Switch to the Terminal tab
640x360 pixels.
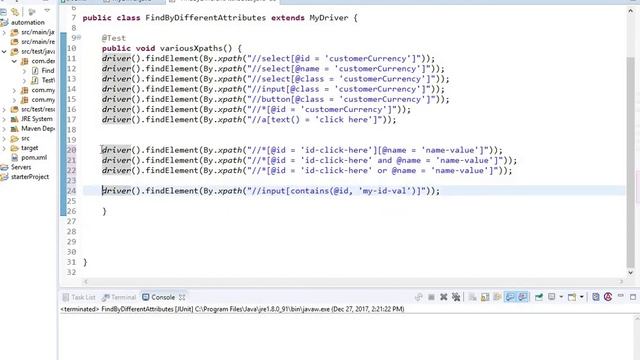pyautogui.click(x=119, y=297)
